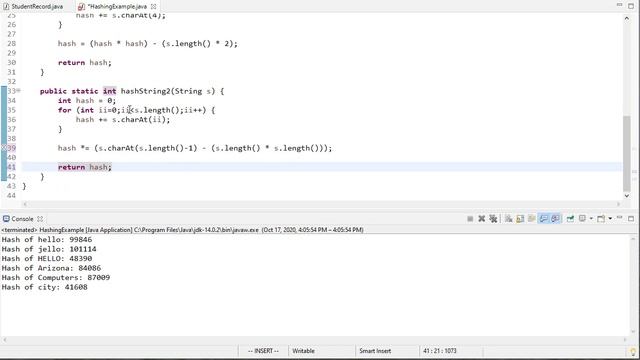
Task: Click the Terminate button in Console toolbar
Action: pos(470,219)
